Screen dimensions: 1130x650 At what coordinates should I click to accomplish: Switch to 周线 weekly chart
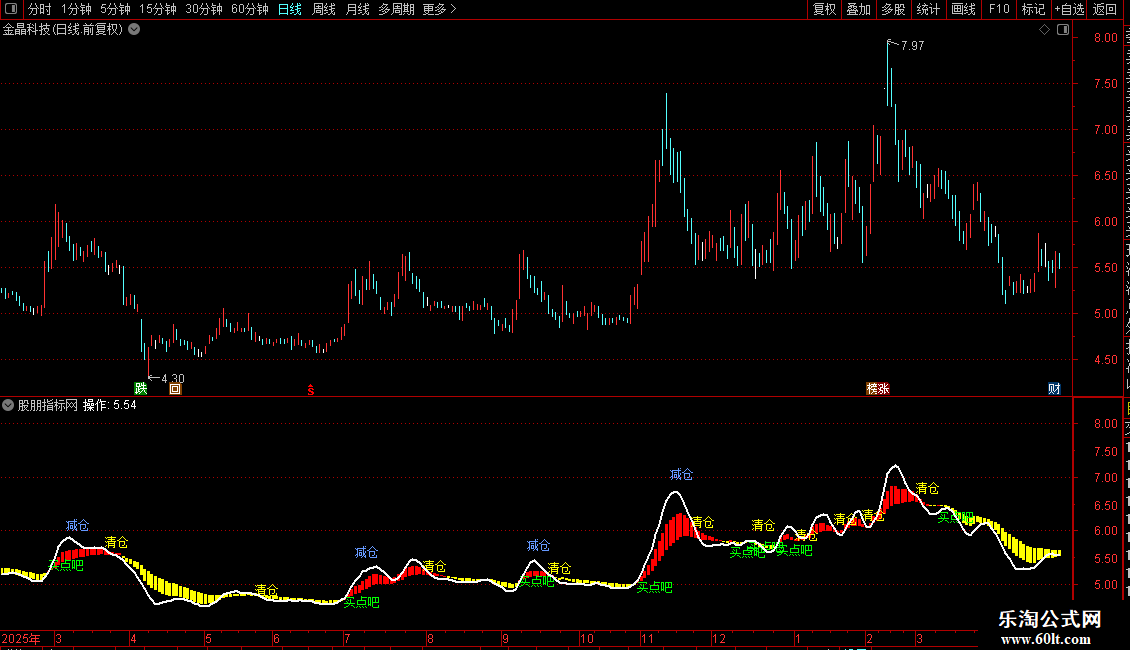click(324, 9)
